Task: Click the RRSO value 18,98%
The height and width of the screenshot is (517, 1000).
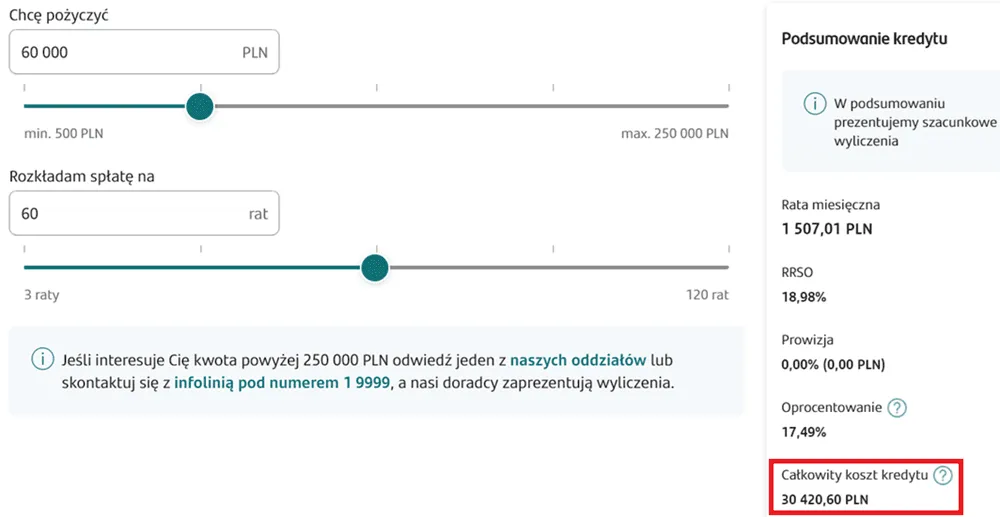Action: point(804,297)
